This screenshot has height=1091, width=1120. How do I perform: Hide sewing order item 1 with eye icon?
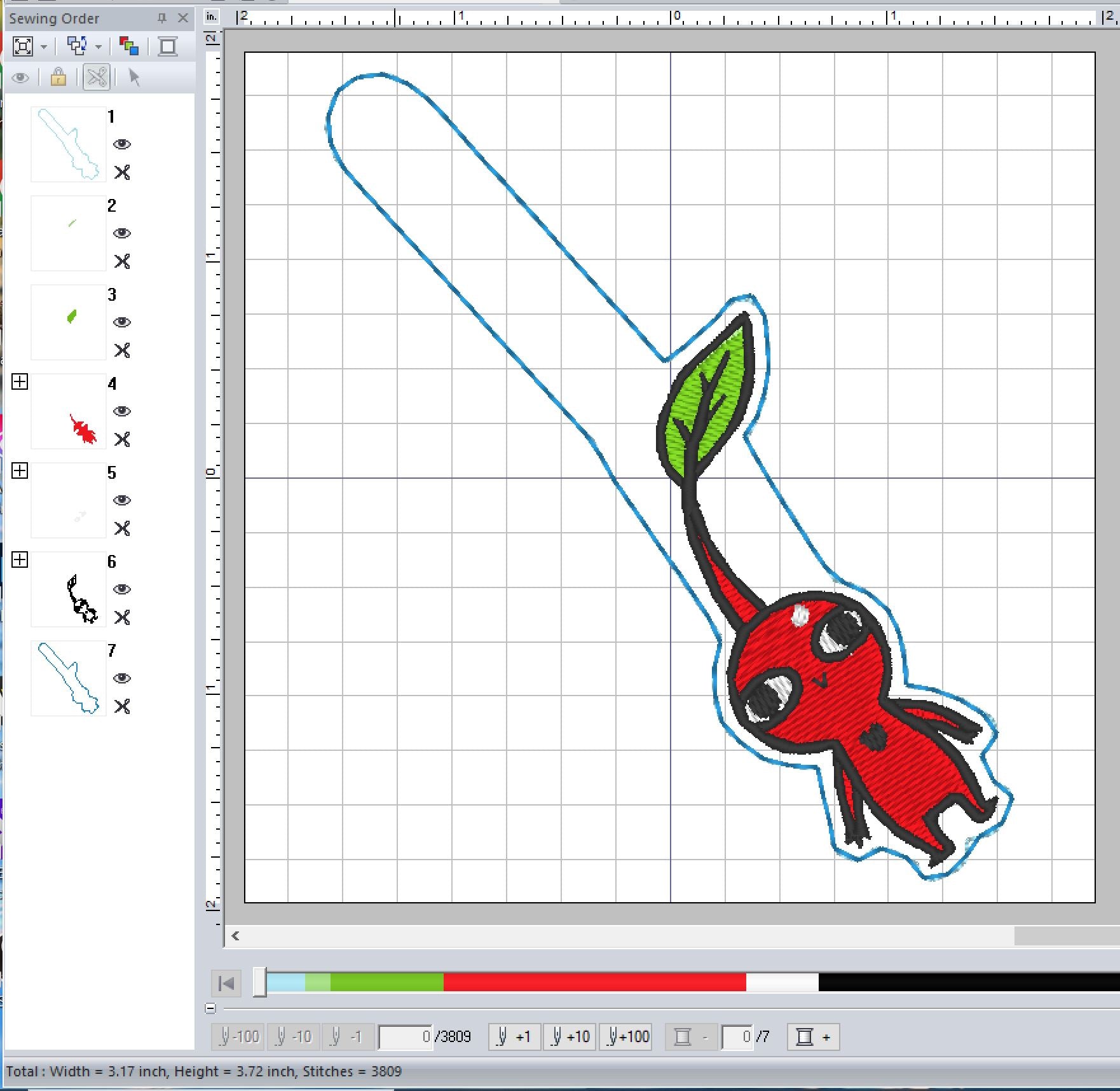pos(122,144)
